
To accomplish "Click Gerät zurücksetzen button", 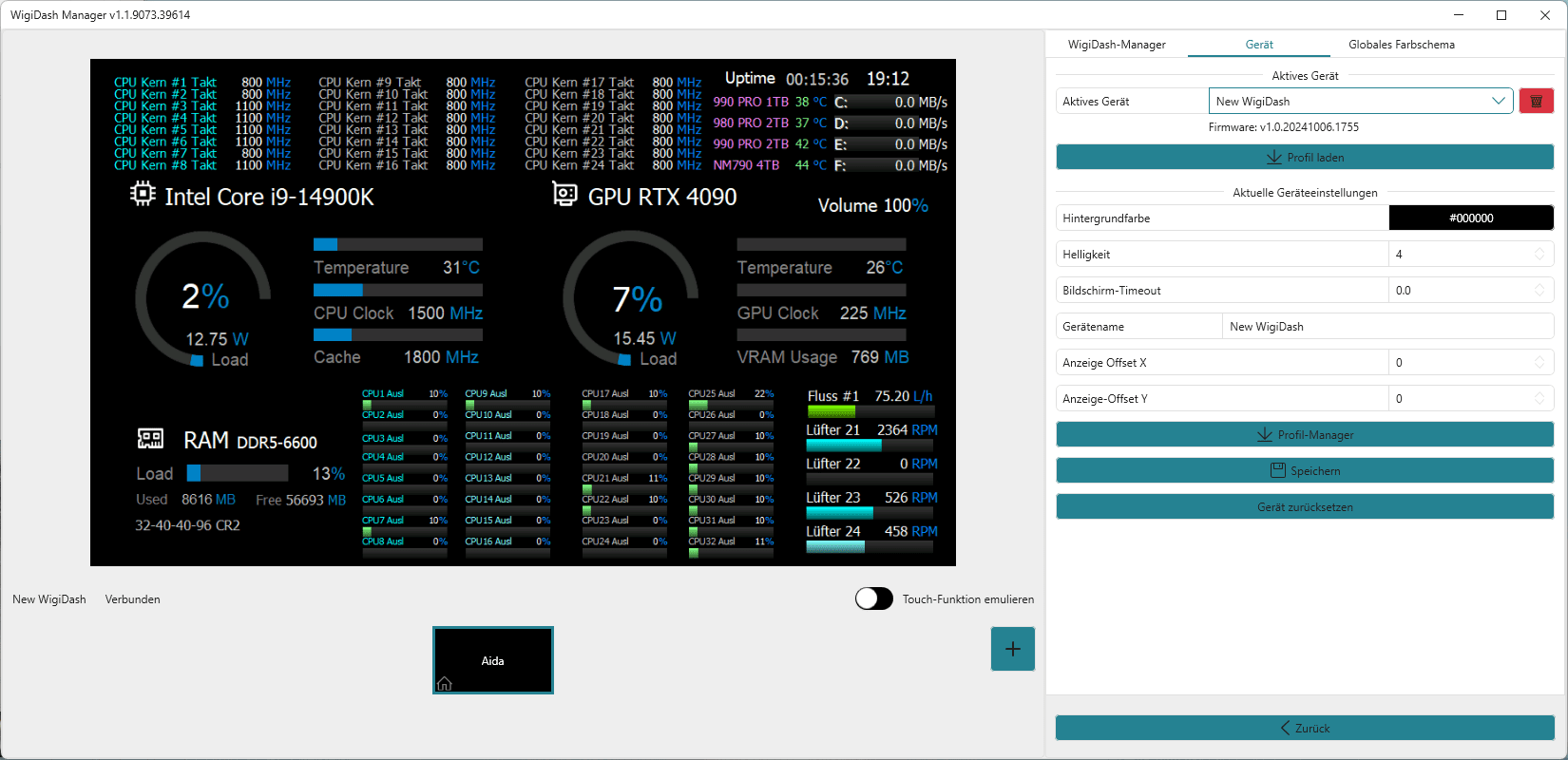I will click(1305, 507).
